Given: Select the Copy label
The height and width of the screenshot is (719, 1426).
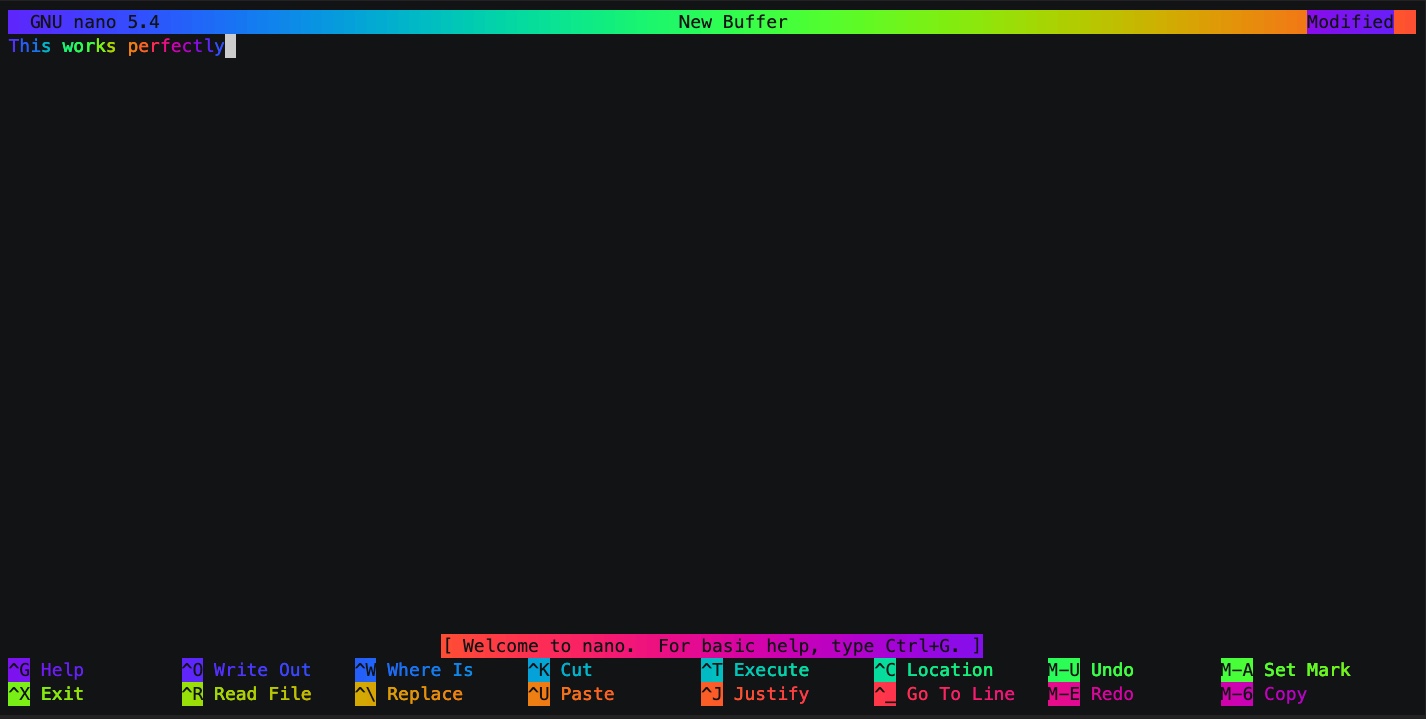Looking at the screenshot, I should coord(1285,694).
